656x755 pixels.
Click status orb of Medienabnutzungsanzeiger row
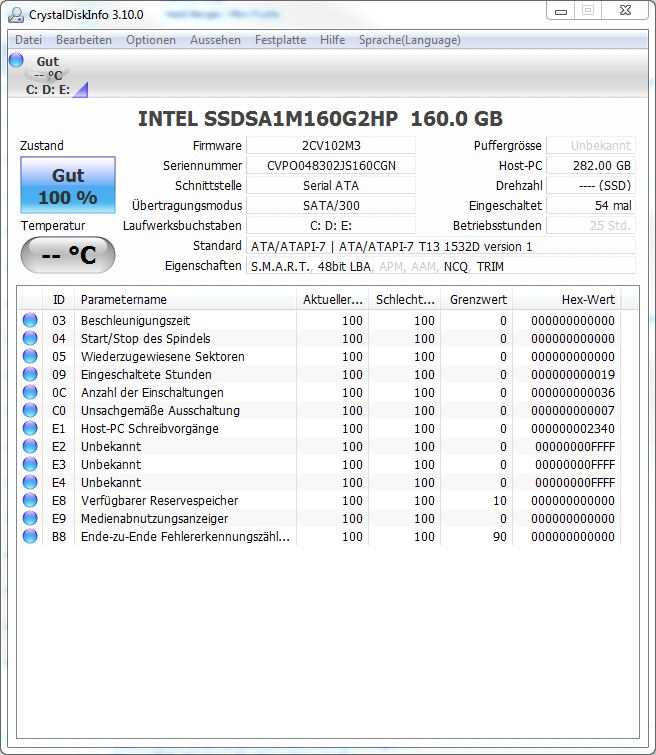pyautogui.click(x=30, y=518)
